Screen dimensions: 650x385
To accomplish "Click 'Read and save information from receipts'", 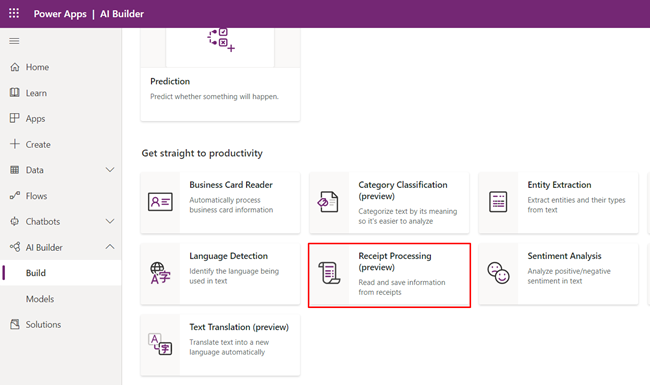I will click(402, 287).
